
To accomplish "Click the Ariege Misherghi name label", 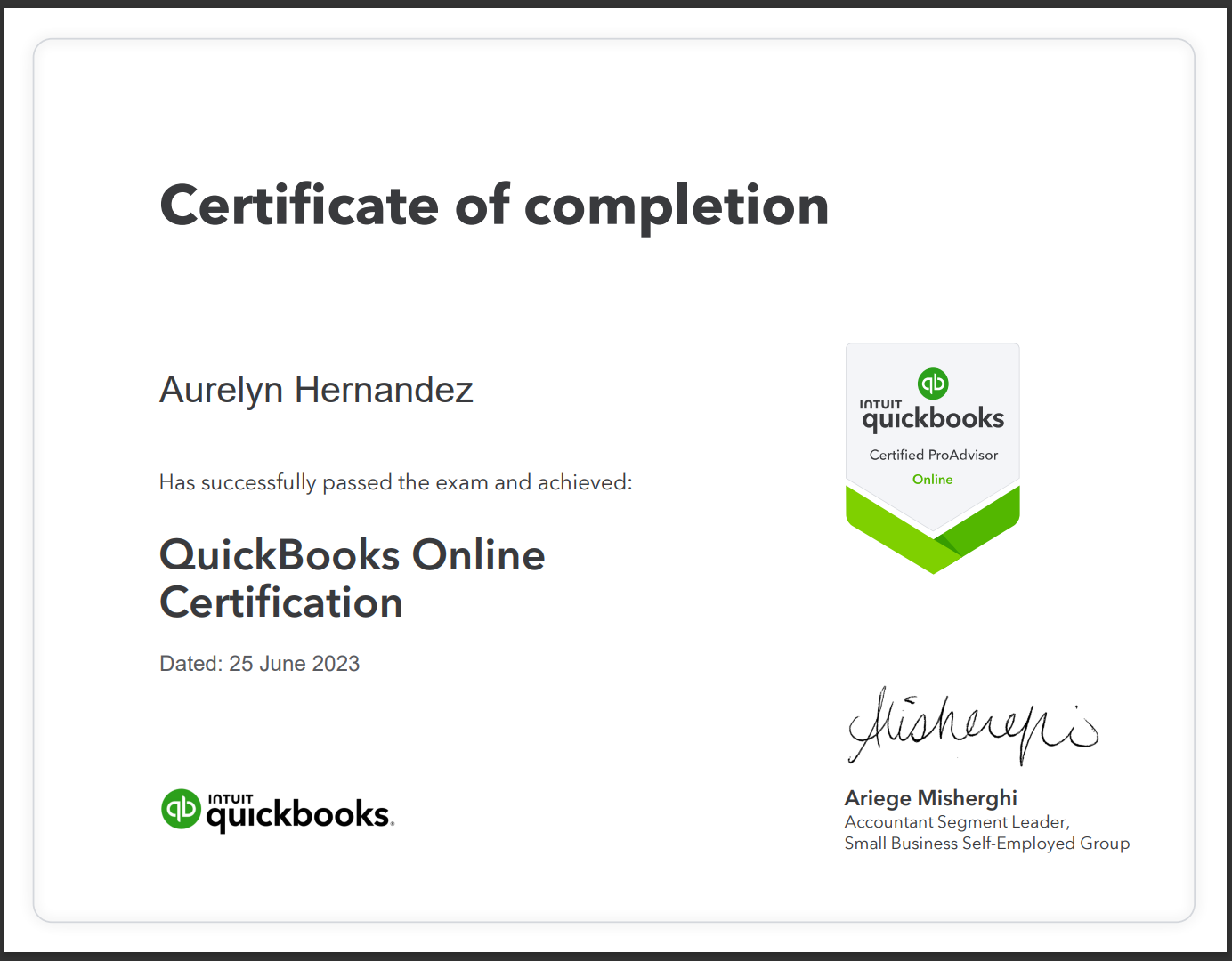I will tap(929, 797).
